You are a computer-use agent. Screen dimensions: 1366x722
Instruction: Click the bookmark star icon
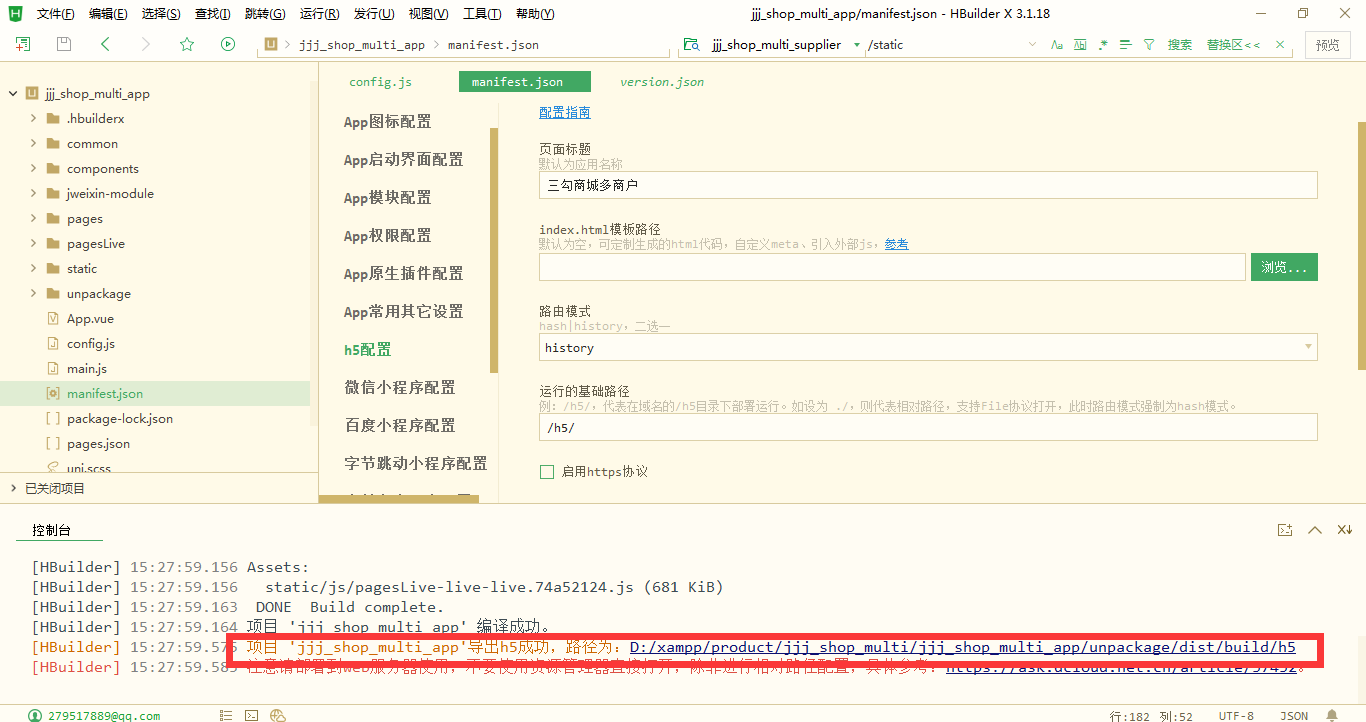click(187, 44)
